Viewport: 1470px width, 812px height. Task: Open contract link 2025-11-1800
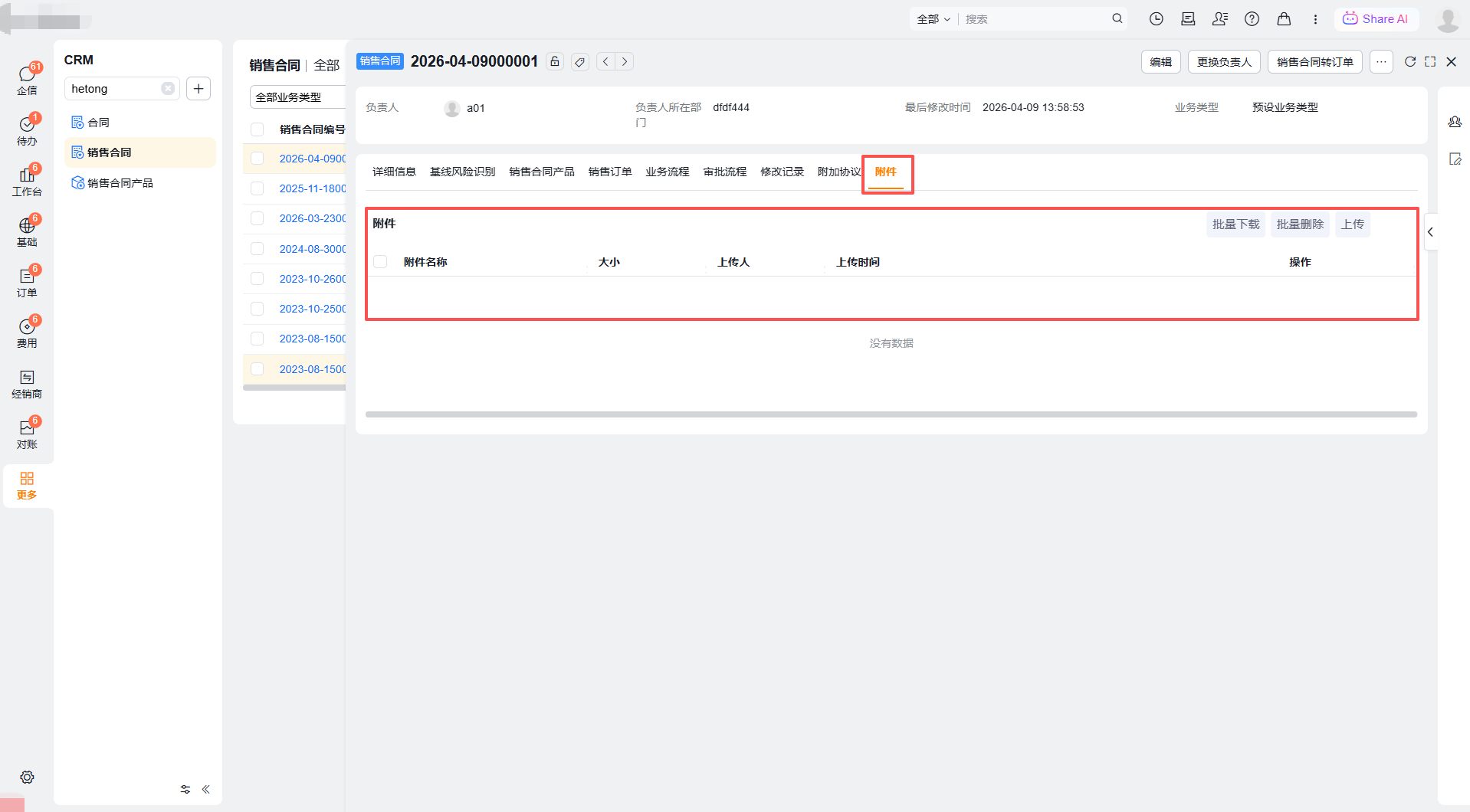point(313,188)
